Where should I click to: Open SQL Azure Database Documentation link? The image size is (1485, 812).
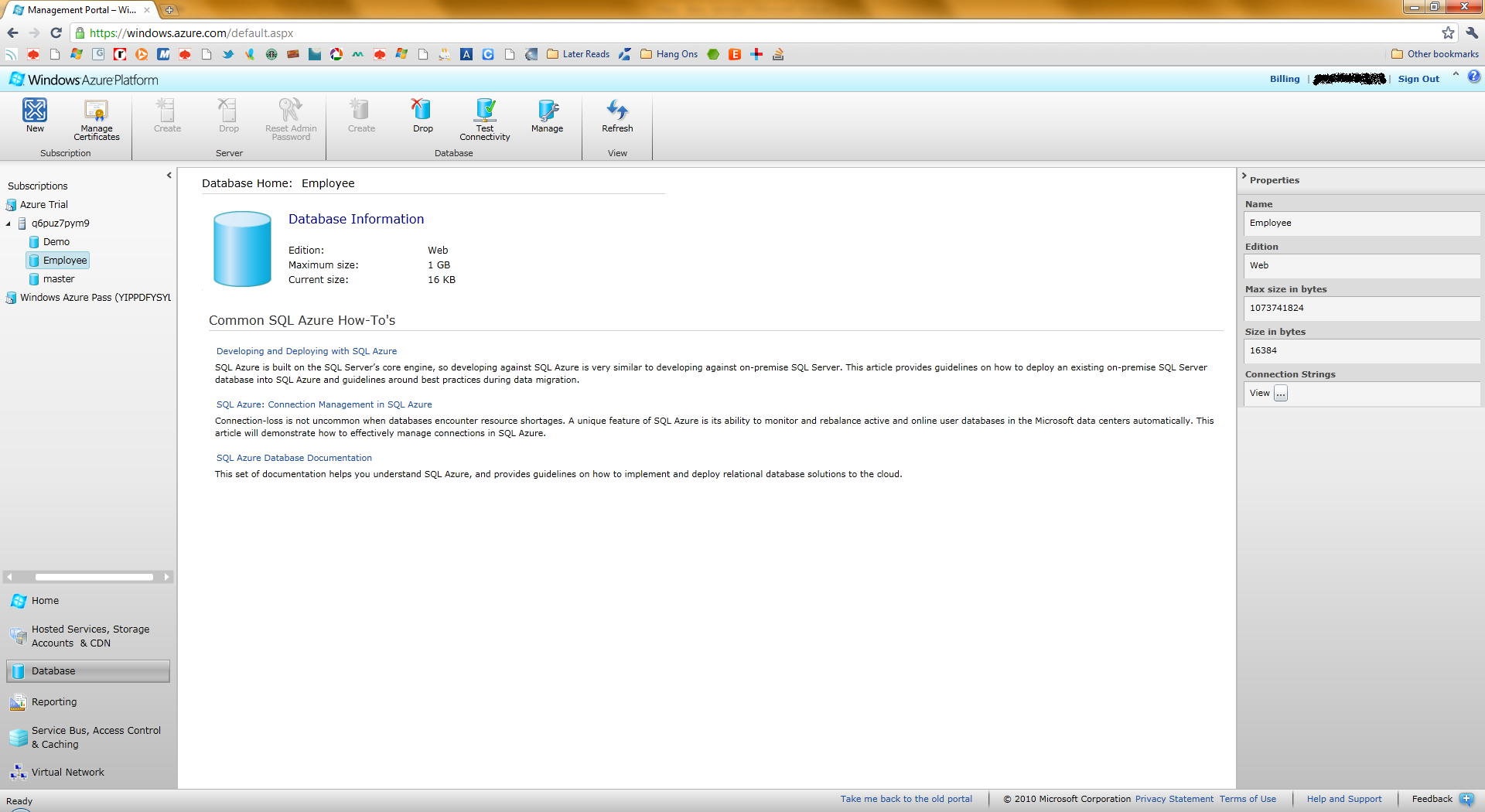(294, 458)
